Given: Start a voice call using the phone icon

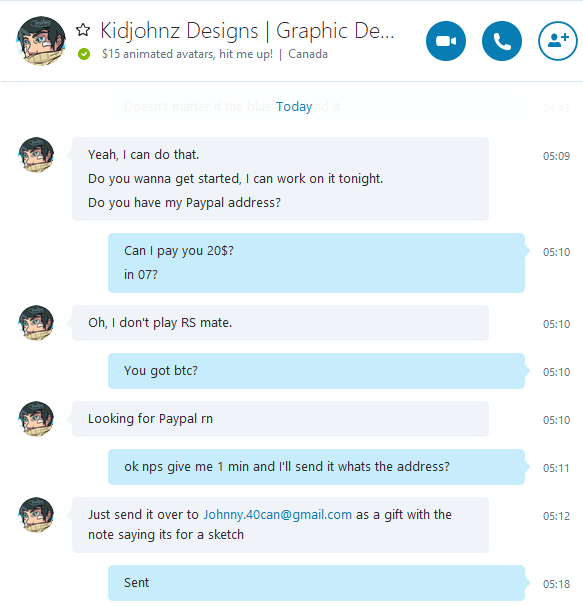Looking at the screenshot, I should [502, 41].
